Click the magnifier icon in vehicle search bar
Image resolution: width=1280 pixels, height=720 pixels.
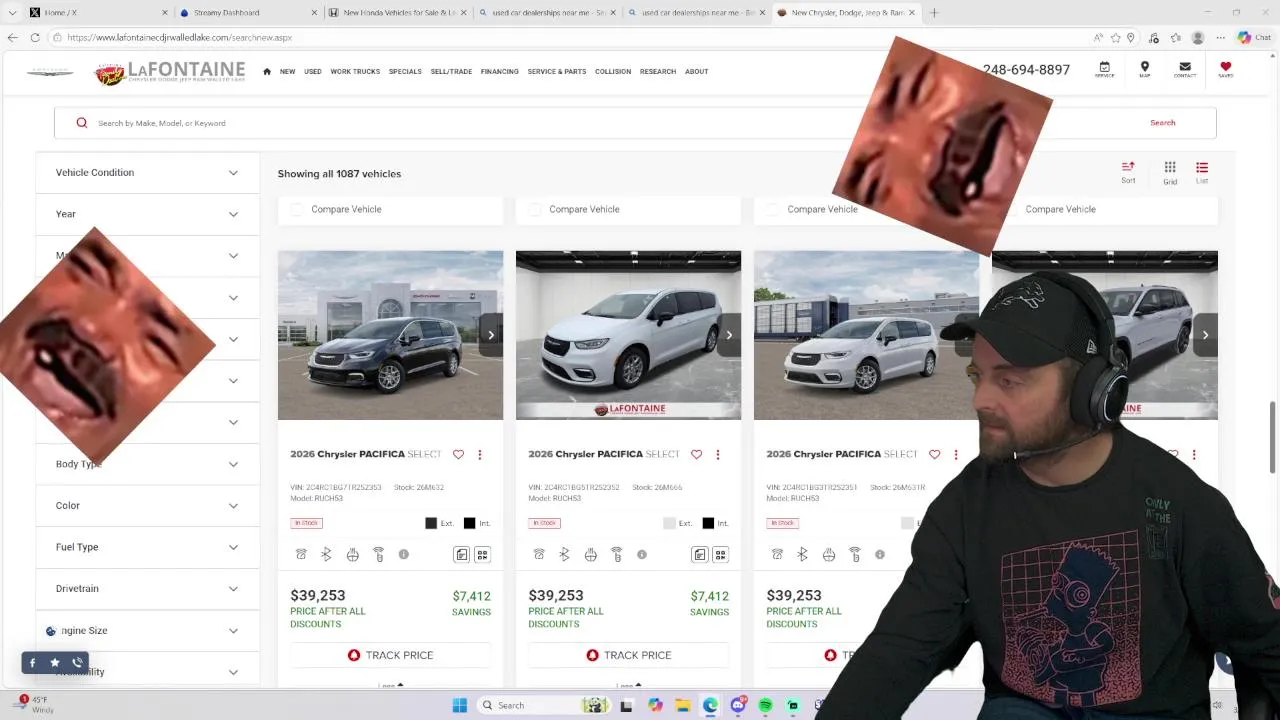point(82,123)
